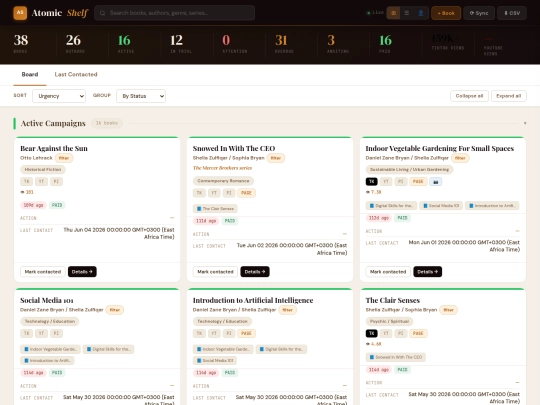Click the Expand all button
Image resolution: width=540 pixels, height=405 pixels.
coord(509,96)
